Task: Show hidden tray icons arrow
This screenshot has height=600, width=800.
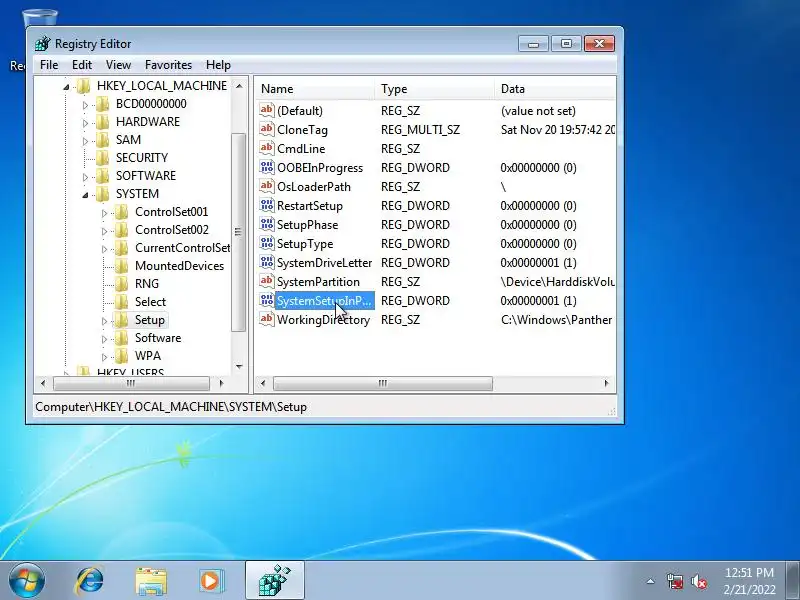Action: (x=651, y=581)
